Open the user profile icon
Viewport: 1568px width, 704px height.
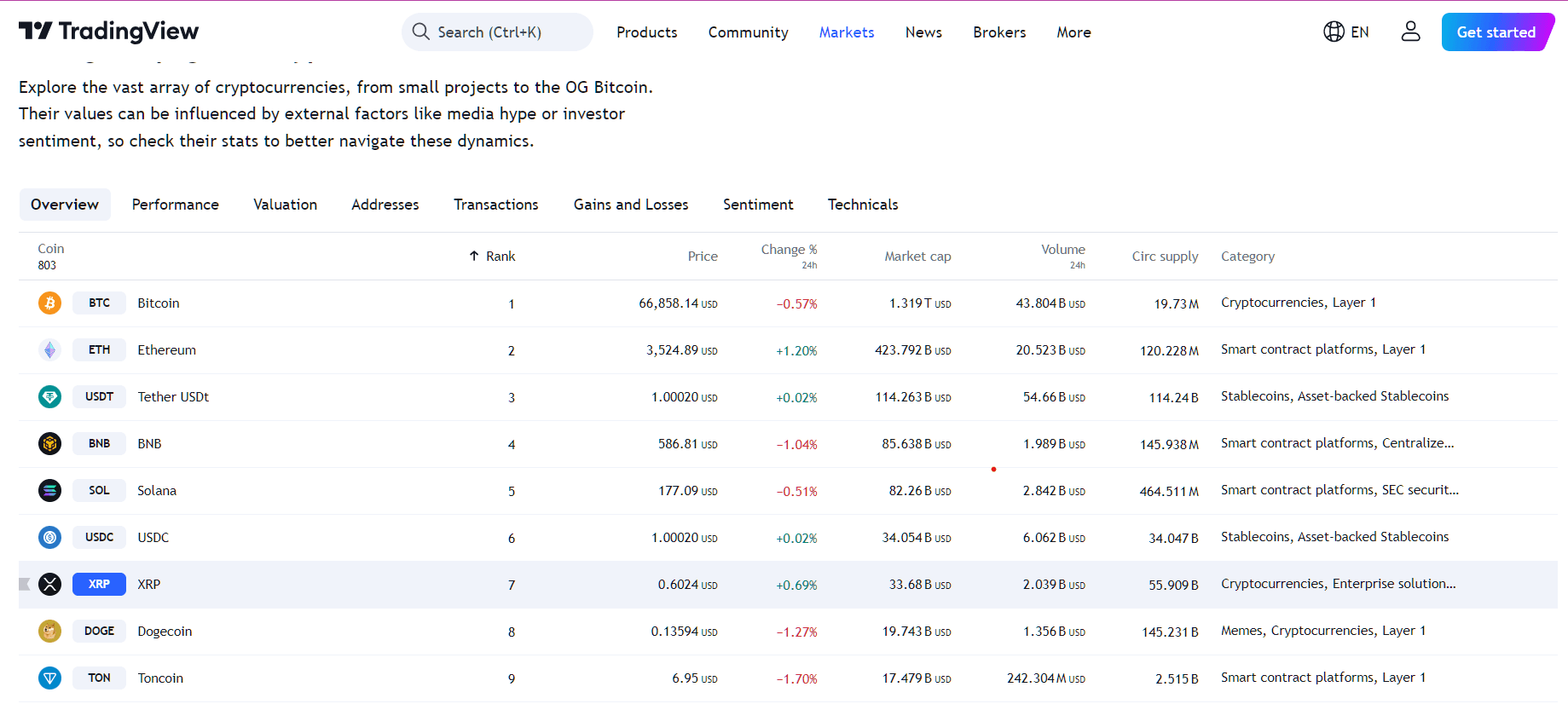point(1411,32)
